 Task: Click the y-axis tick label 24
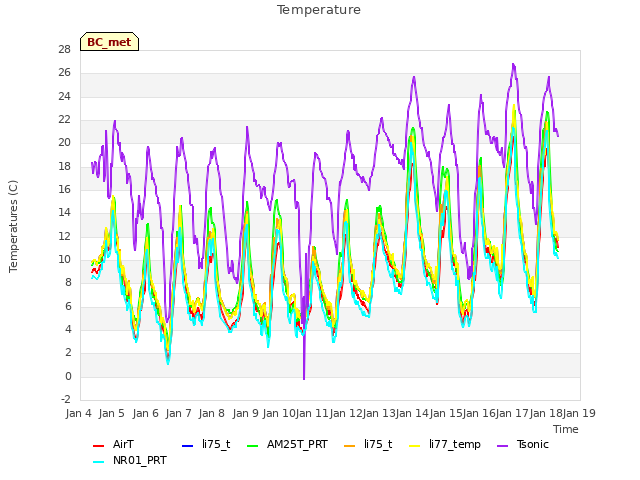[64, 96]
